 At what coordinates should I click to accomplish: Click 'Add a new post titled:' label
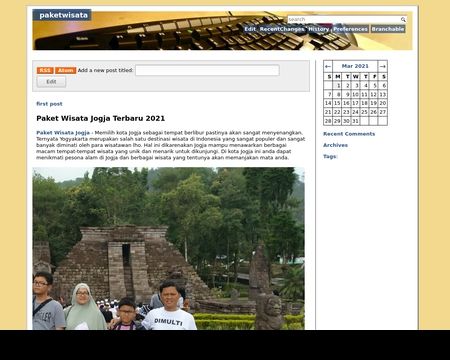pos(105,70)
